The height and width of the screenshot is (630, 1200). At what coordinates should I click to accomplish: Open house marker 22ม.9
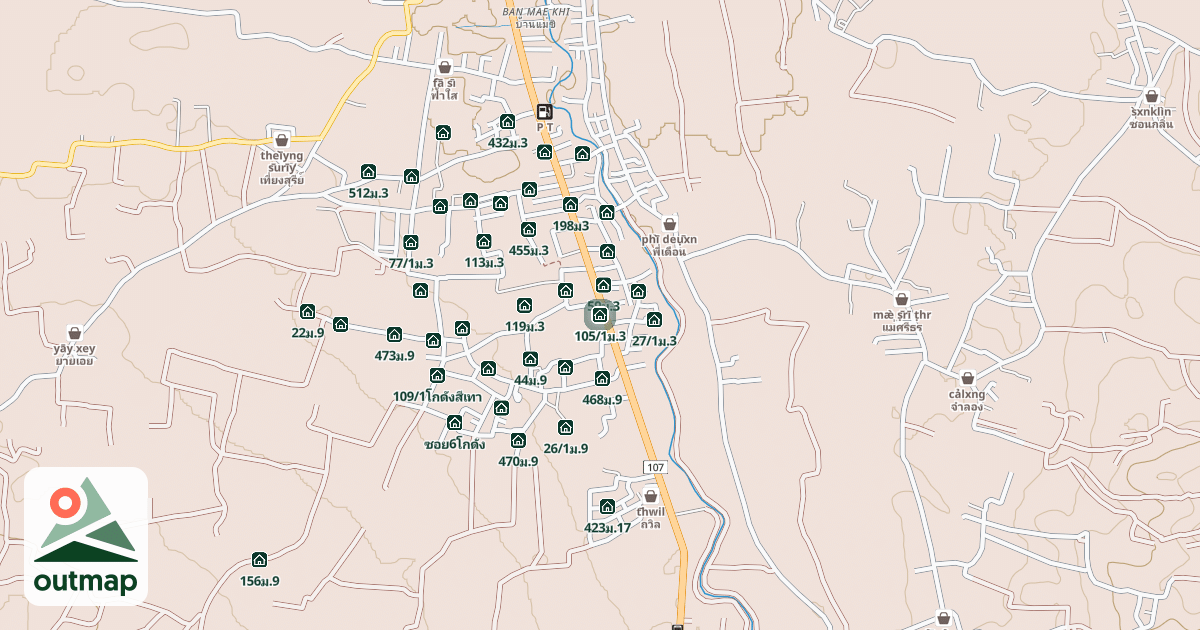[307, 311]
